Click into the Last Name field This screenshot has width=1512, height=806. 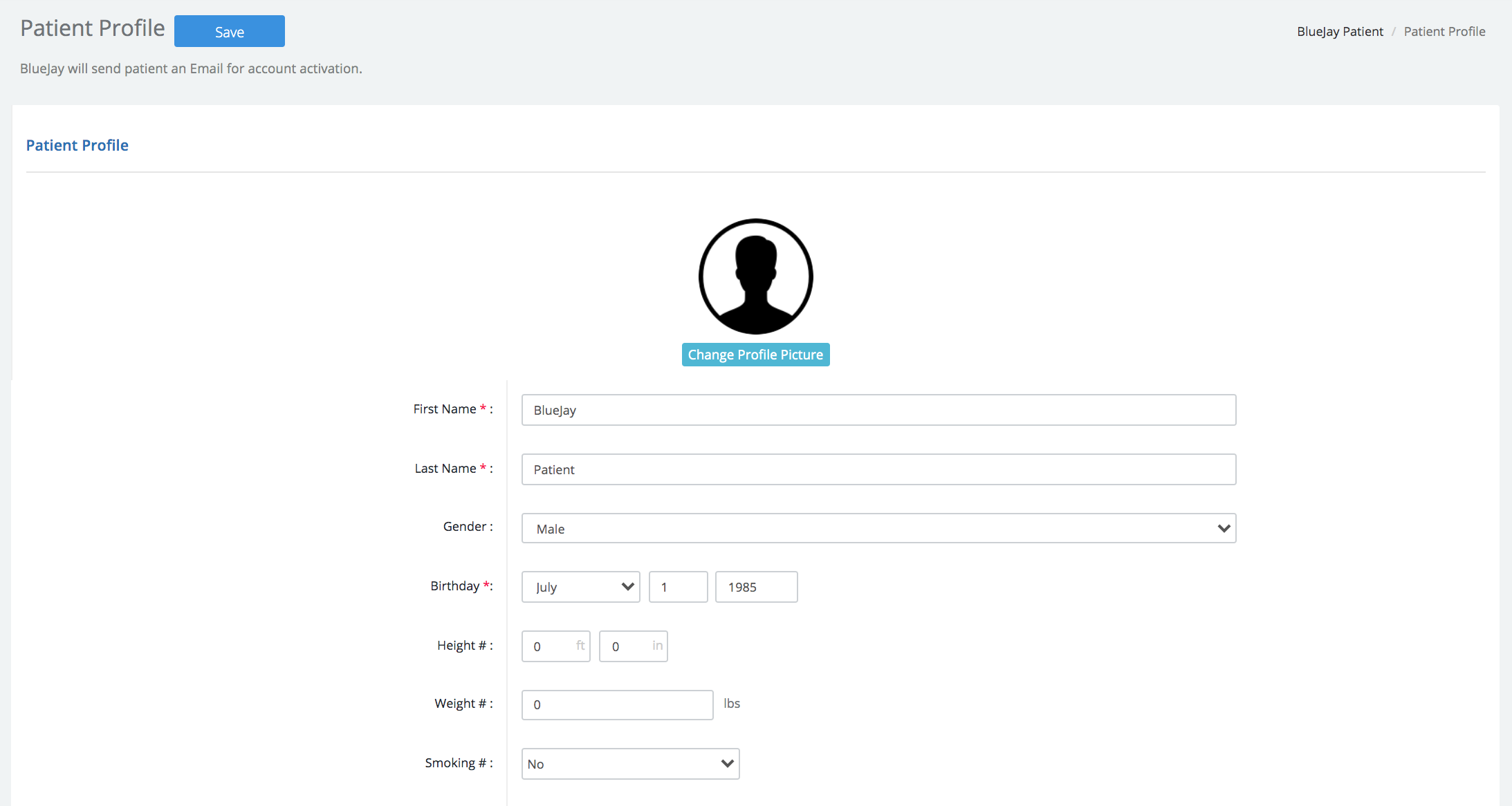point(878,469)
